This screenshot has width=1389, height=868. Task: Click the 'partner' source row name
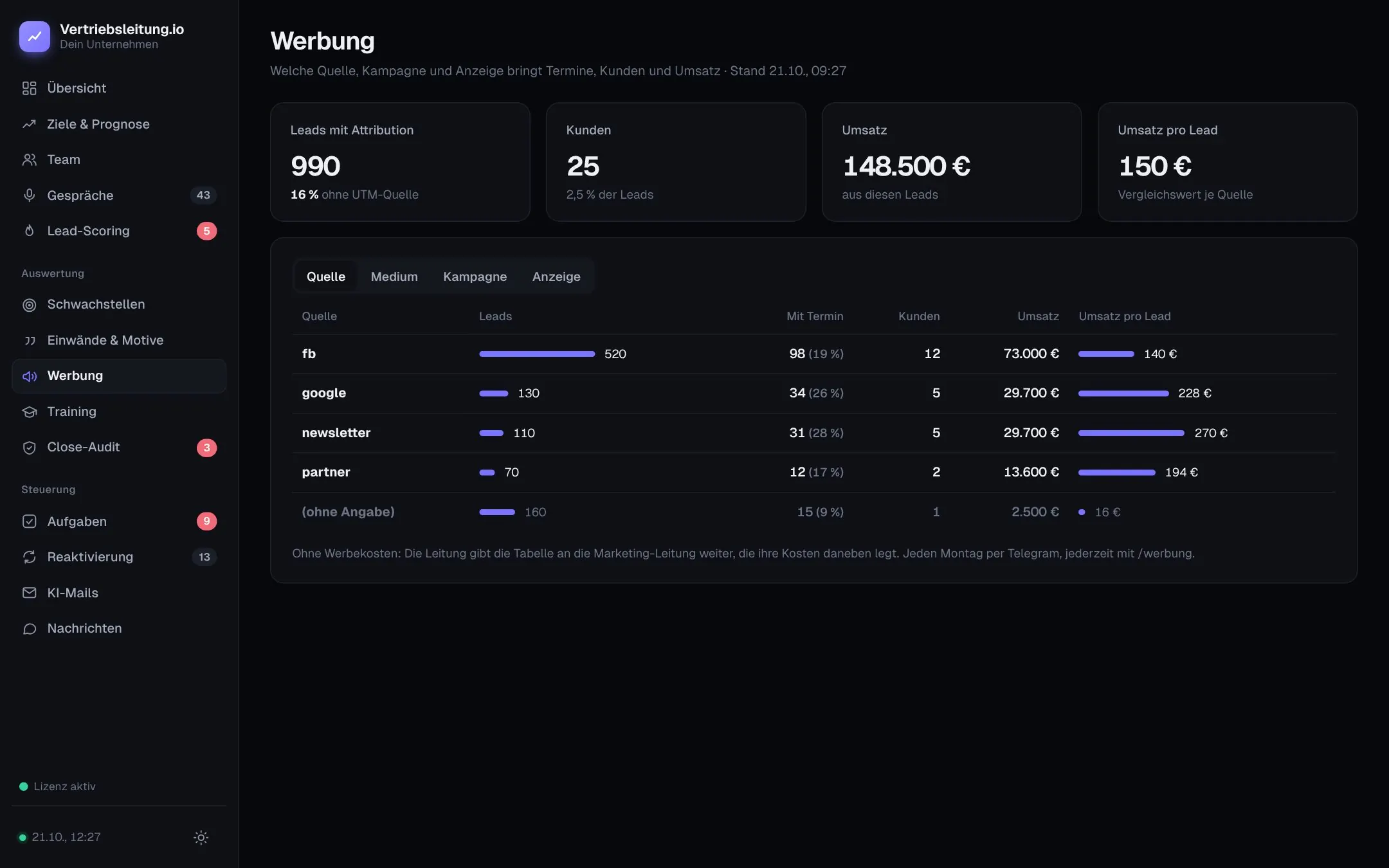[326, 472]
